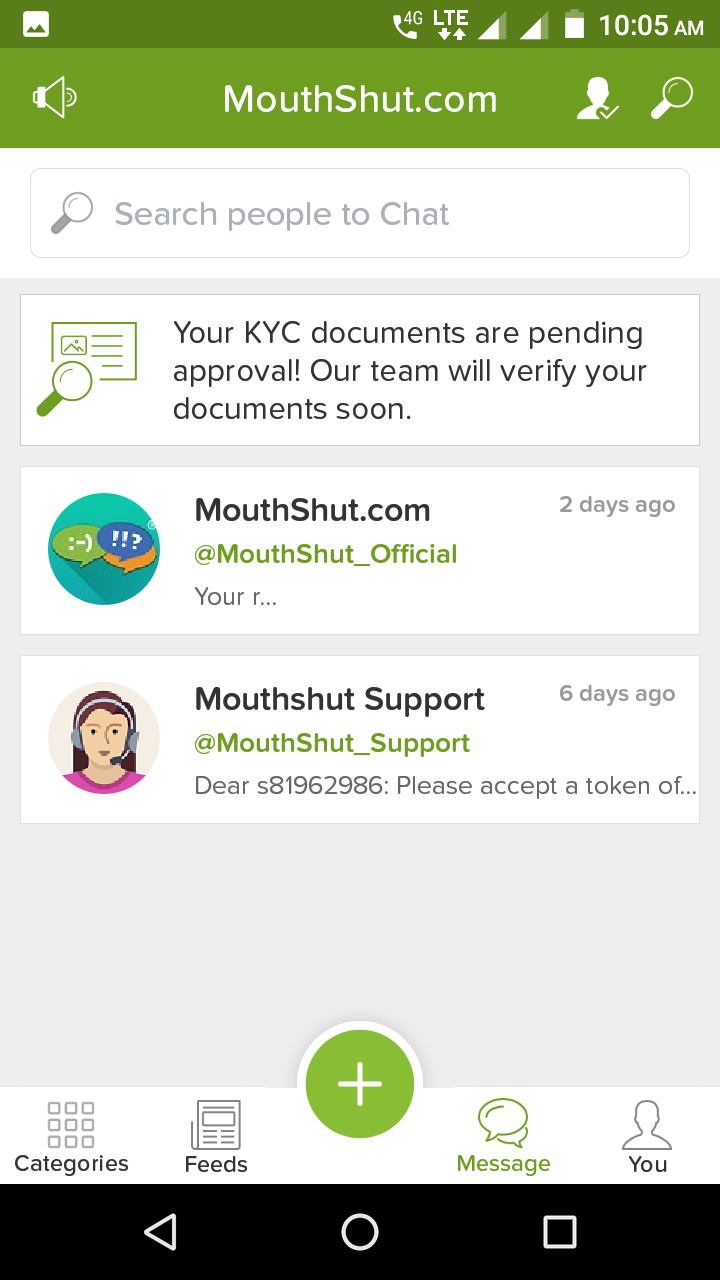The height and width of the screenshot is (1280, 720).
Task: Switch to the Feeds tab
Action: click(x=216, y=1137)
